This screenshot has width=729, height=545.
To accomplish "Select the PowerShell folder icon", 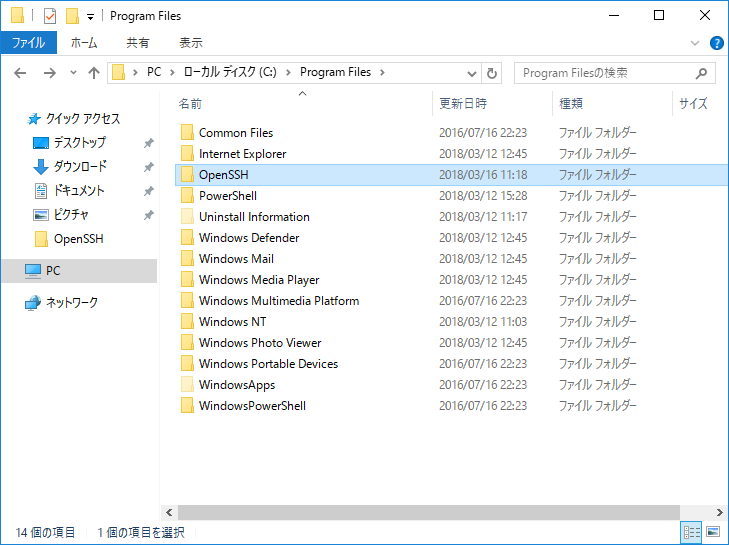I will pos(187,196).
